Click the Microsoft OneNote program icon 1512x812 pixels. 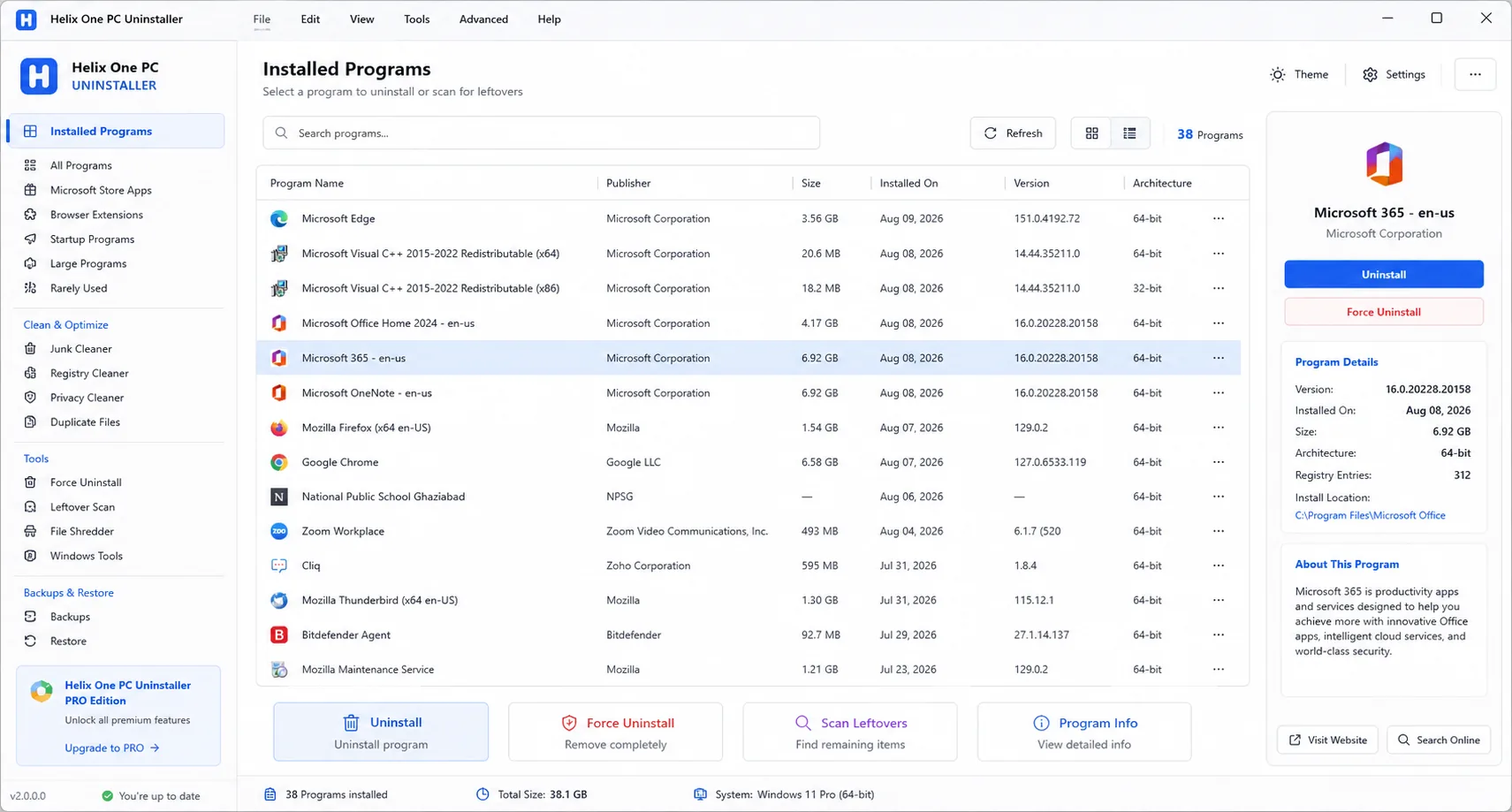coord(279,392)
